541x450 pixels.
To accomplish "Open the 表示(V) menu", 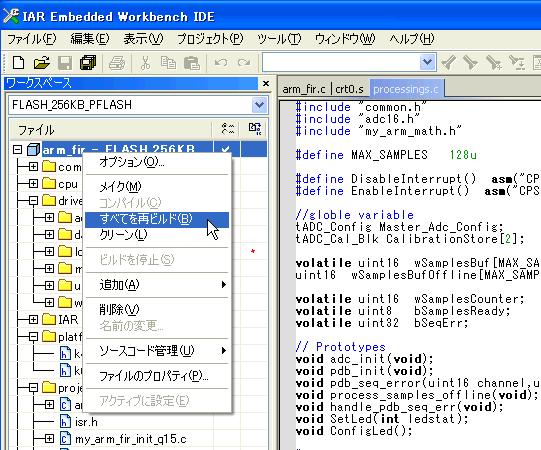I will pyautogui.click(x=143, y=39).
